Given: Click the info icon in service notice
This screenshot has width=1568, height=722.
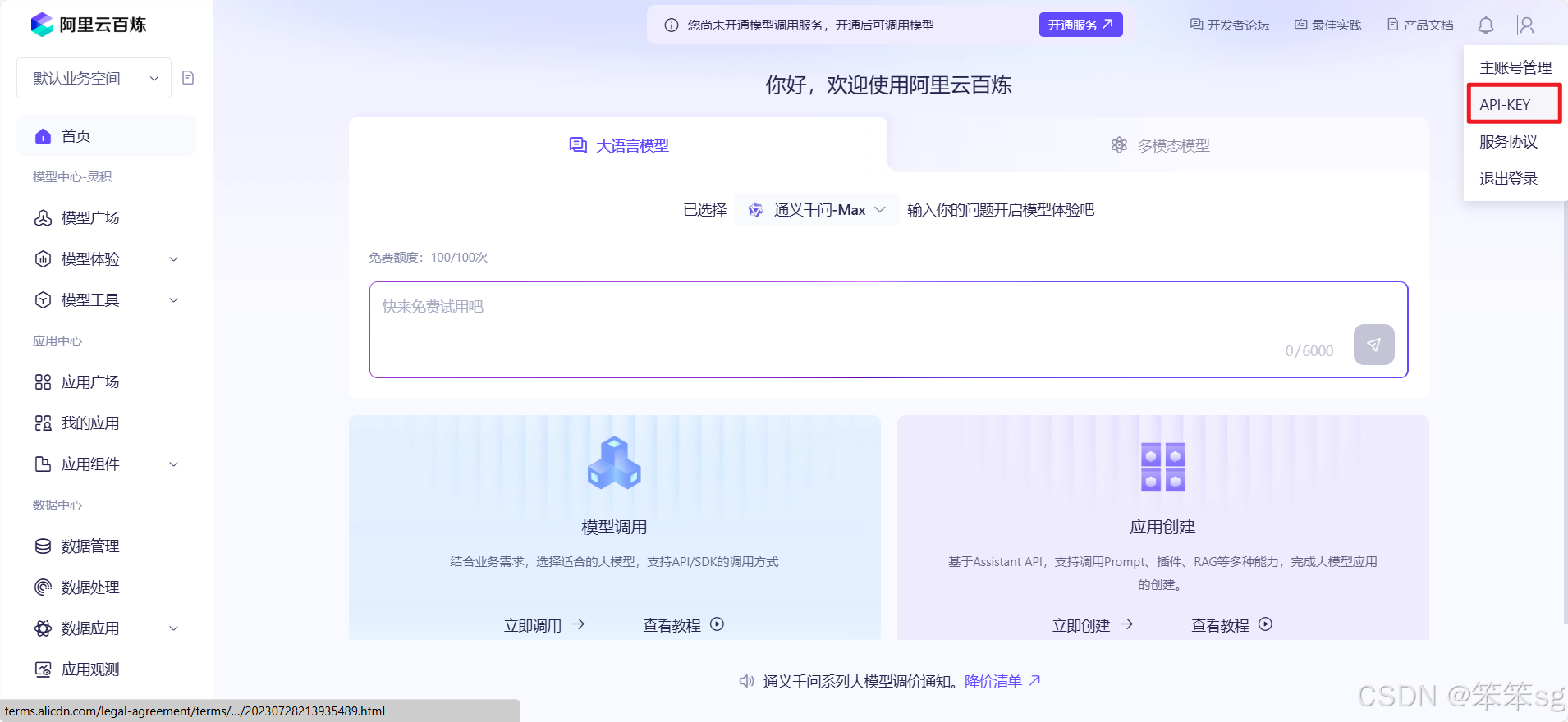Looking at the screenshot, I should pos(672,25).
